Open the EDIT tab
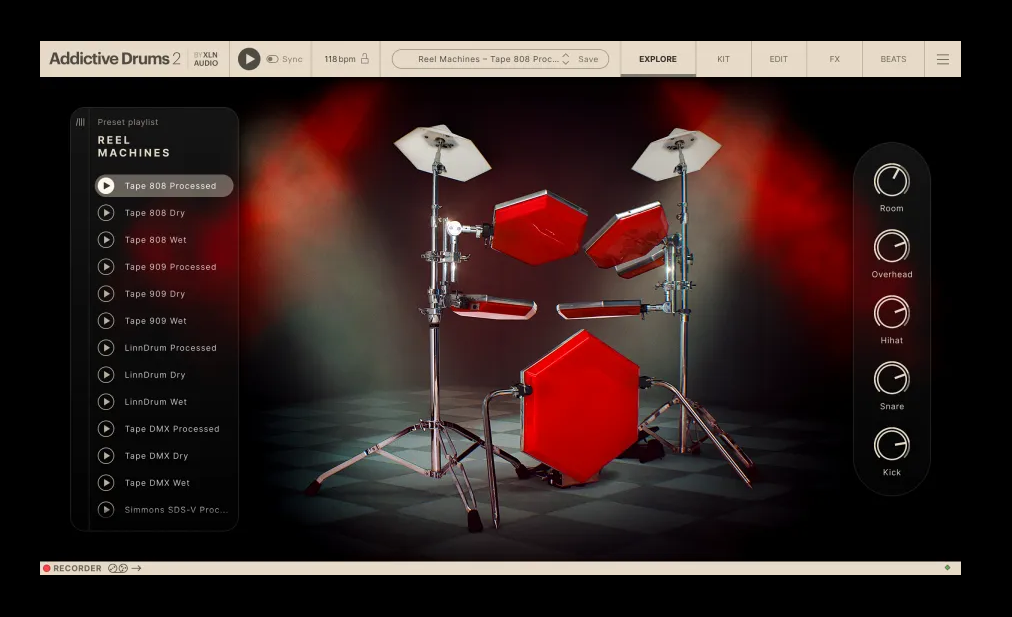The width and height of the screenshot is (1012, 617). (778, 59)
